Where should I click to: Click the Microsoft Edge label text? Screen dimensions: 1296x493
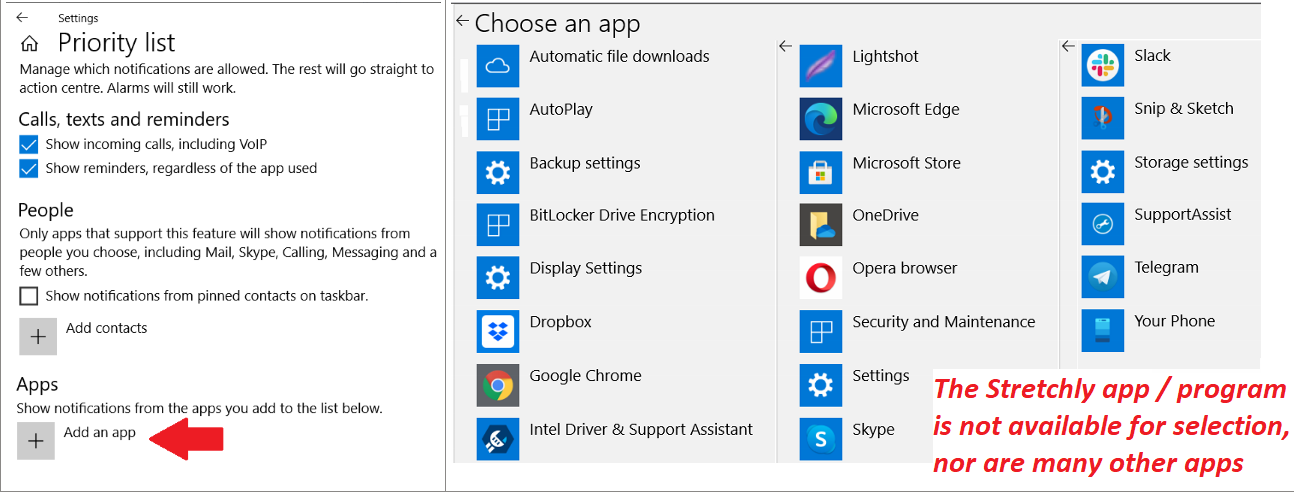click(x=906, y=110)
